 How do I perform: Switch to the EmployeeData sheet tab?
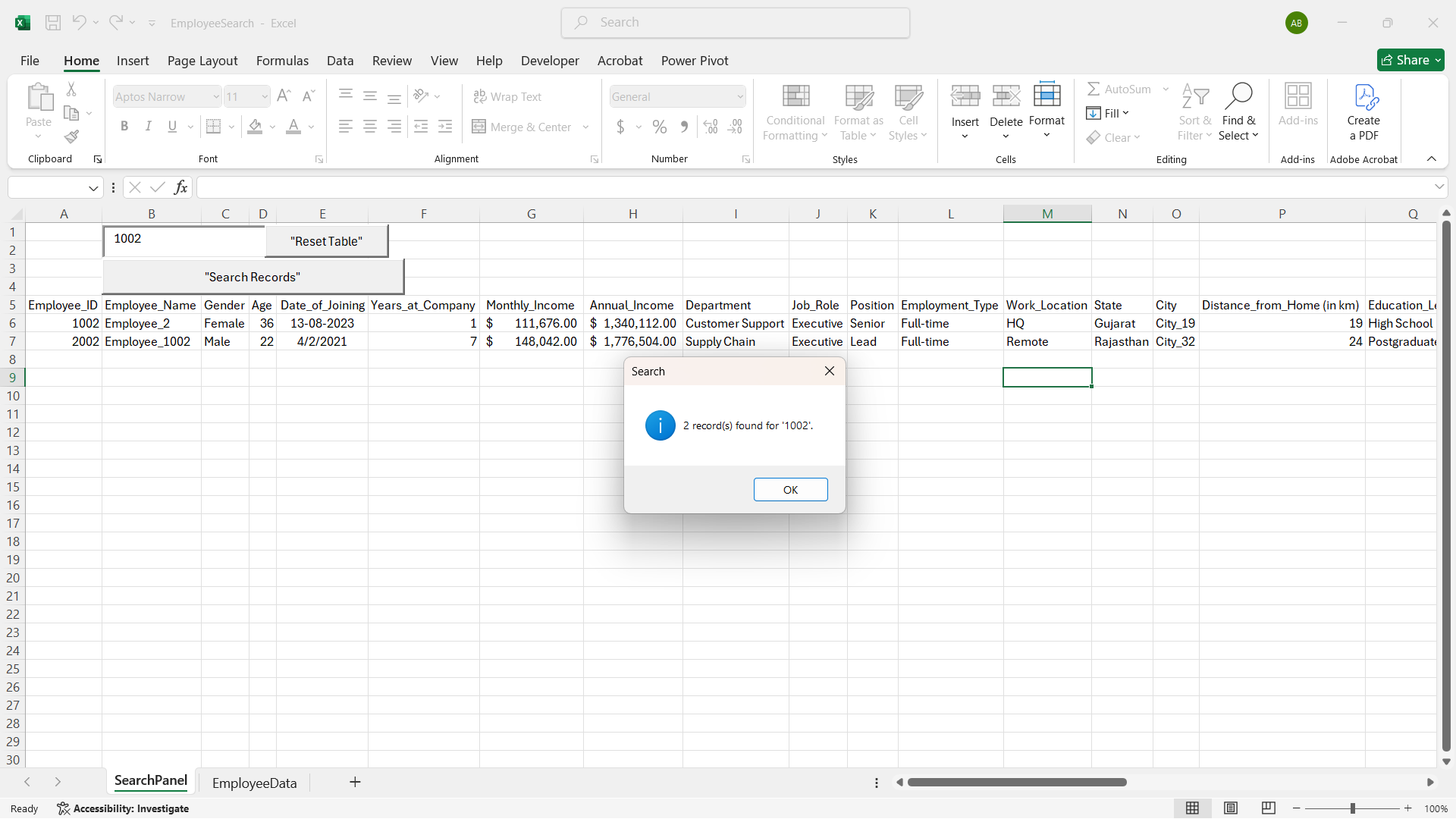254,783
